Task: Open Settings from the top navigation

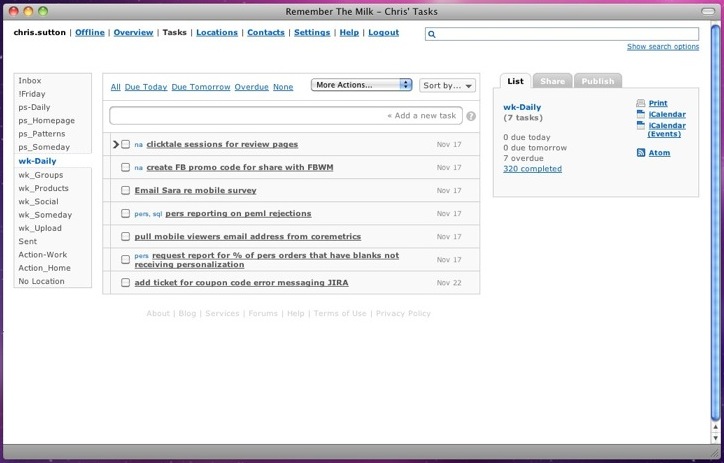Action: click(312, 32)
